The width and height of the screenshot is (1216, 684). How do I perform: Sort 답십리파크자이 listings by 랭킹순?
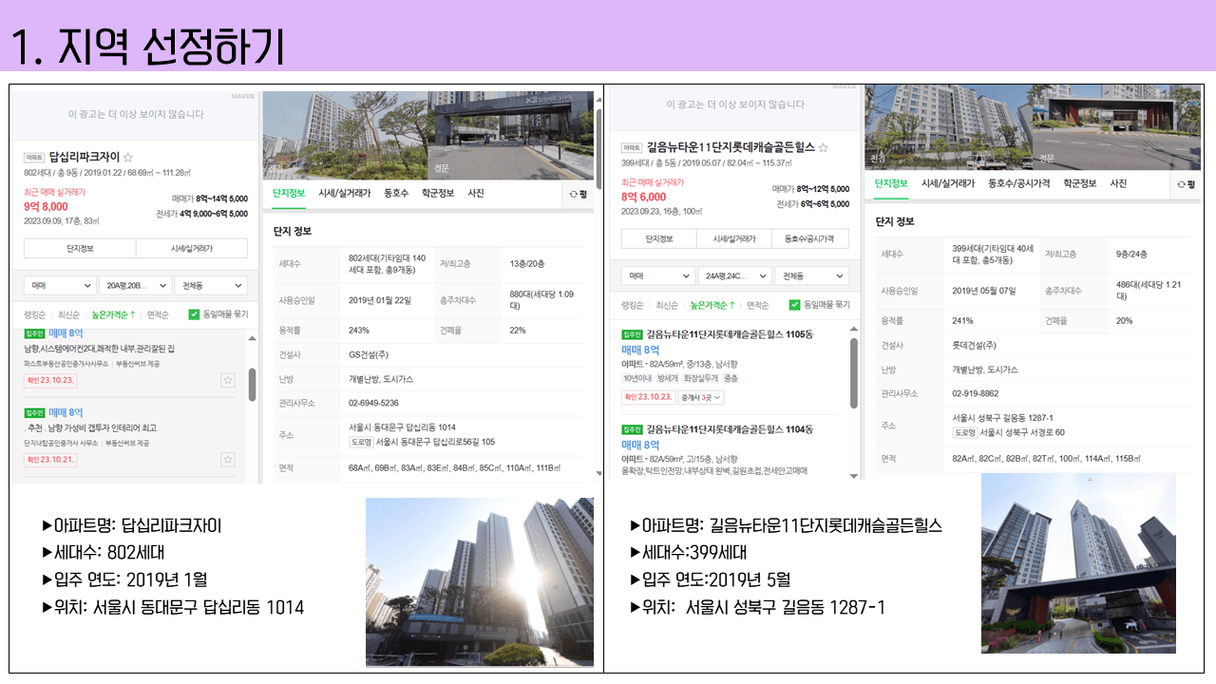(36, 315)
